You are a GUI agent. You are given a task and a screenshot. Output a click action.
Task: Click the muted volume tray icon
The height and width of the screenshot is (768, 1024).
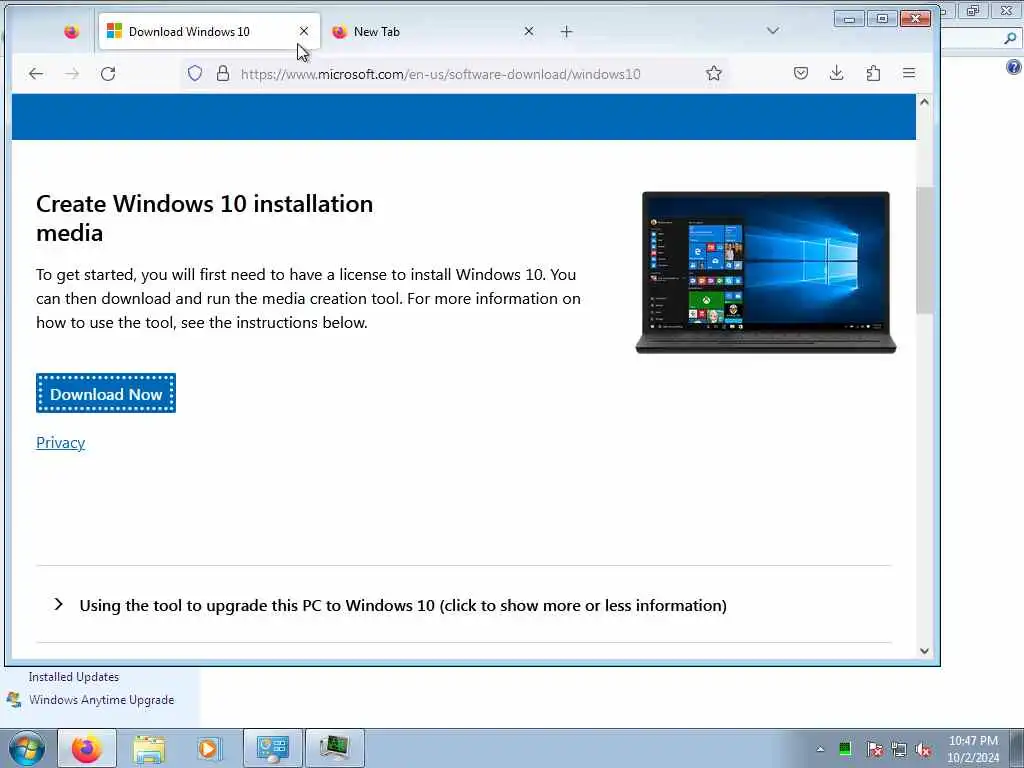[x=923, y=749]
